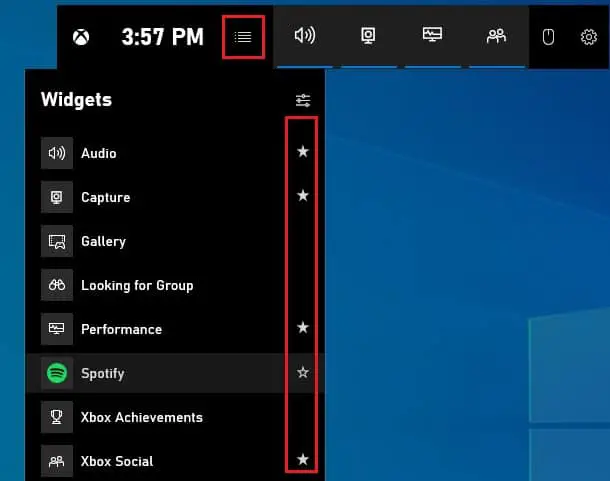Click the Audio speaker icon in list
The width and height of the screenshot is (610, 481).
tap(57, 153)
